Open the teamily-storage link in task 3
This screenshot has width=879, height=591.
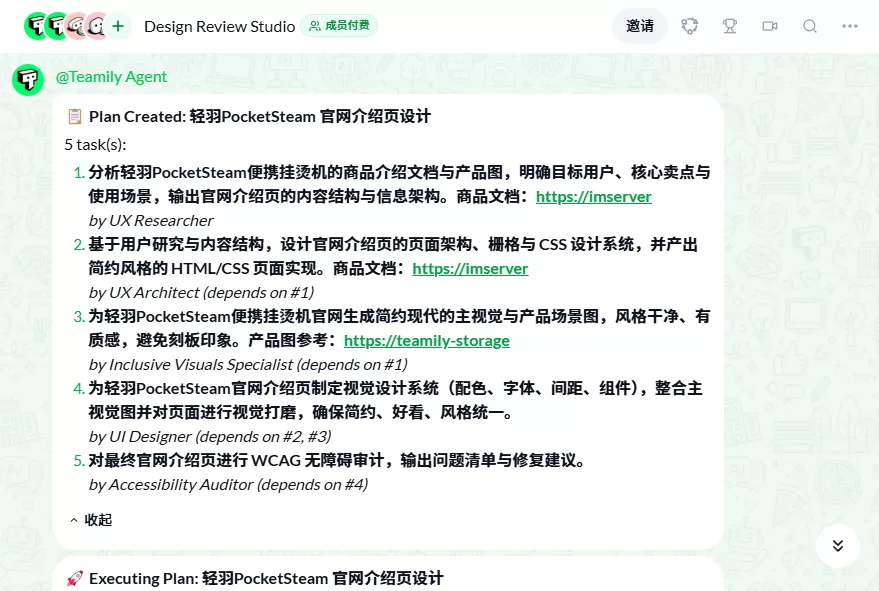(427, 340)
